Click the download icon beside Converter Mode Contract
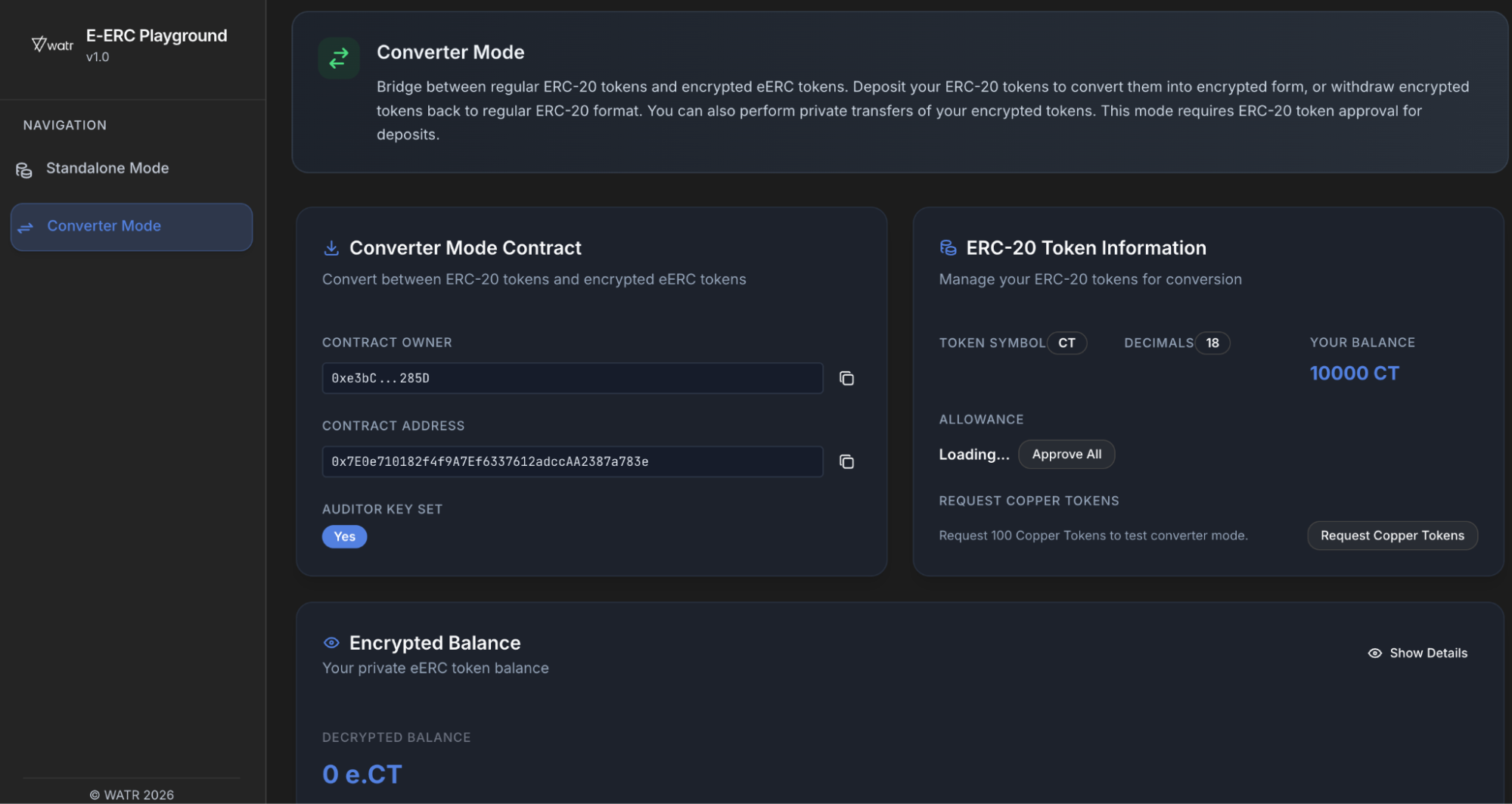 (331, 248)
